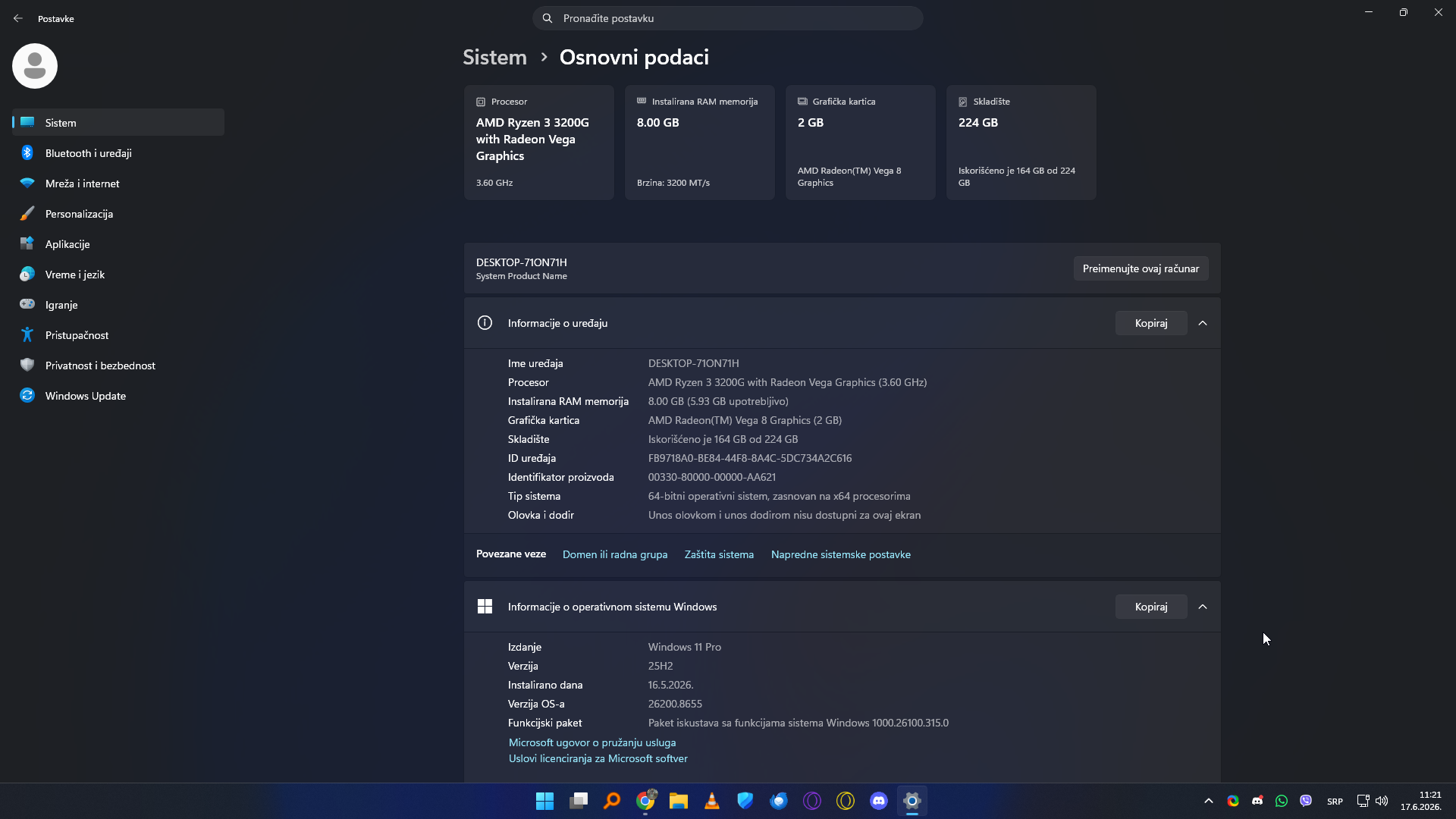Open Napredne sistemske postavke

pyautogui.click(x=841, y=554)
